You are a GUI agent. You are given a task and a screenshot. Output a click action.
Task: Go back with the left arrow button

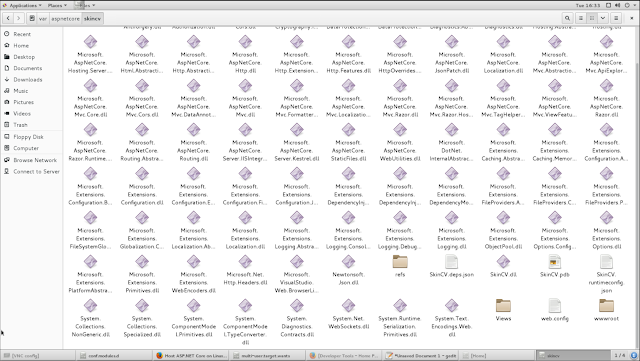(x=8, y=18)
